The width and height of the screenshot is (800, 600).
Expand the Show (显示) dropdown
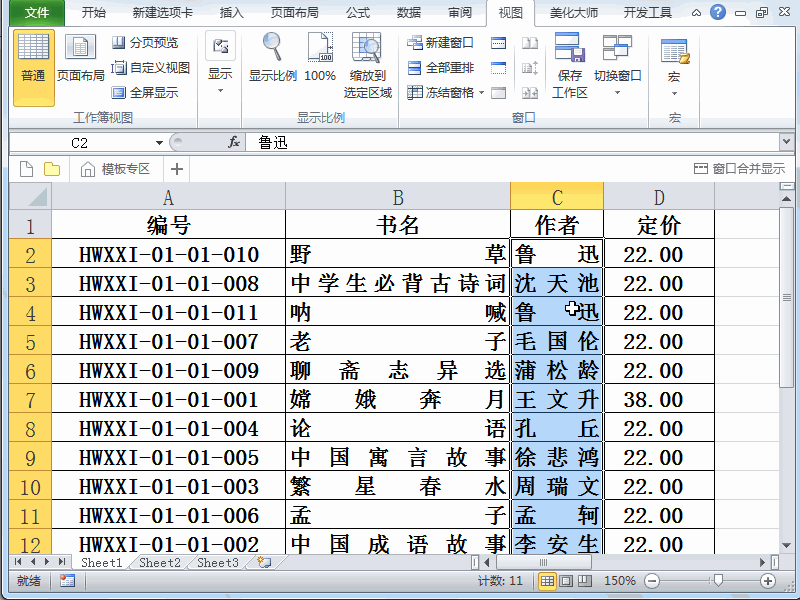click(220, 64)
